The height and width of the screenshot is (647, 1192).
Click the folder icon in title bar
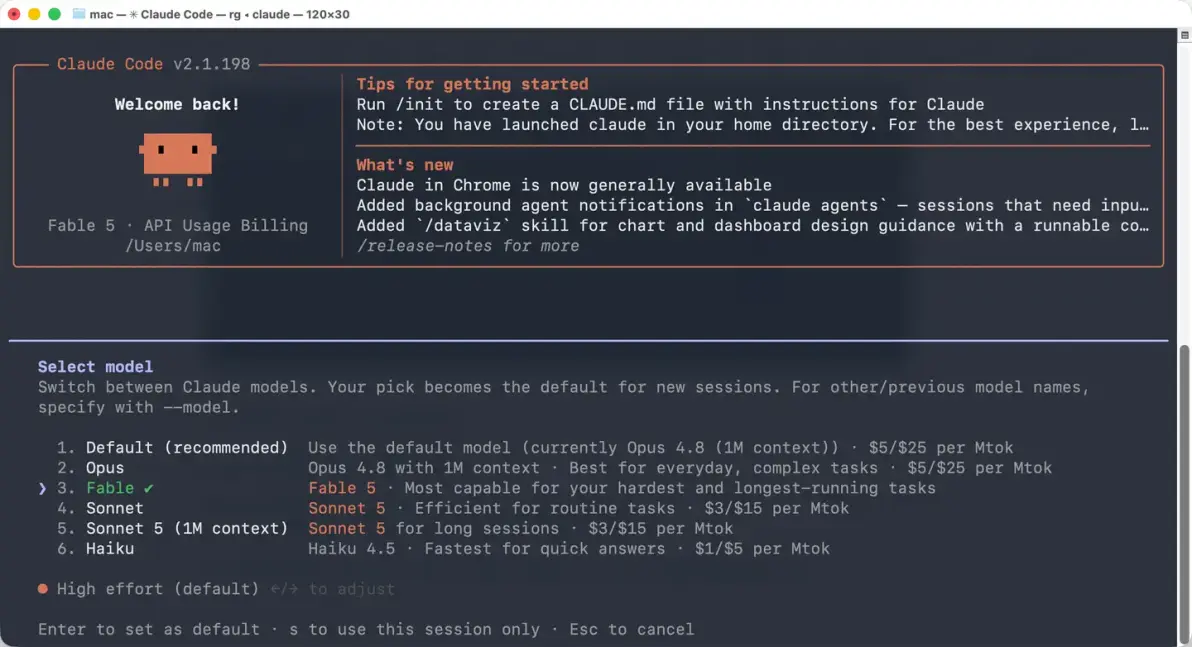78,14
